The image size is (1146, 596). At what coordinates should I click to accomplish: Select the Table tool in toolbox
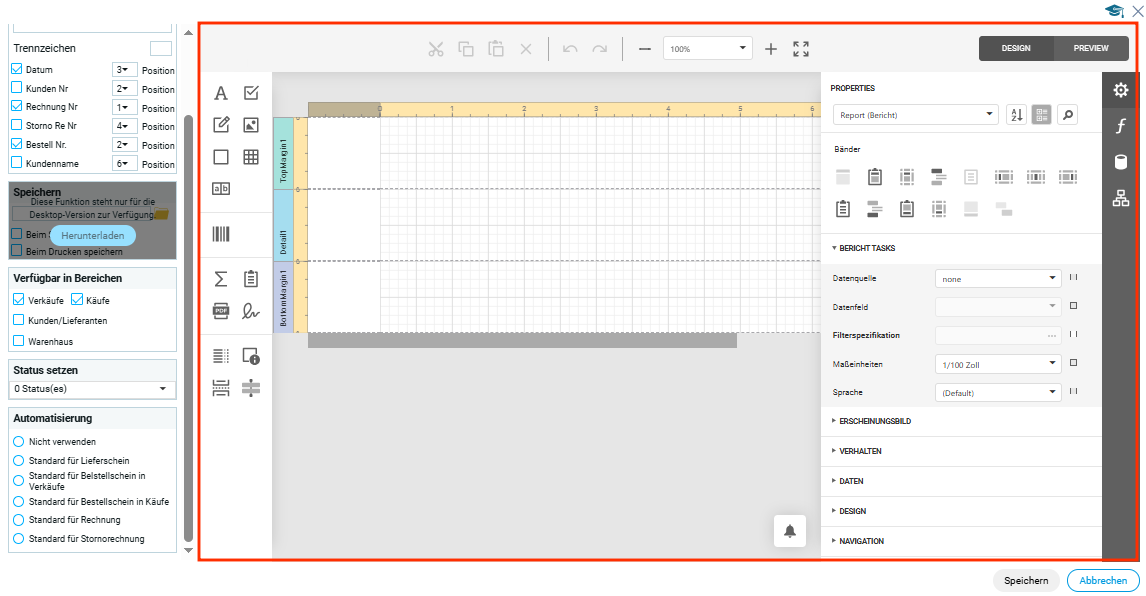[x=251, y=157]
